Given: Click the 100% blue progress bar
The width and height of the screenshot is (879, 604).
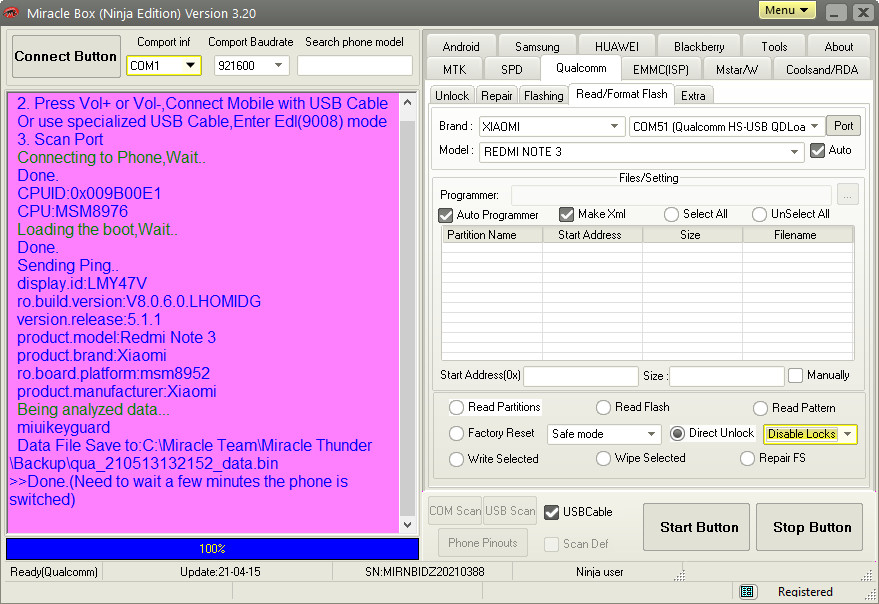Looking at the screenshot, I should pyautogui.click(x=212, y=549).
